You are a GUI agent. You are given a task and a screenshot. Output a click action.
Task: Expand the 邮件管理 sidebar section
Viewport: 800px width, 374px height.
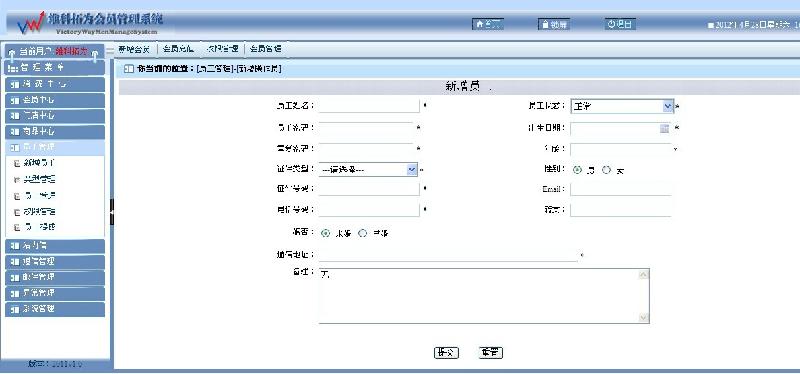click(55, 278)
